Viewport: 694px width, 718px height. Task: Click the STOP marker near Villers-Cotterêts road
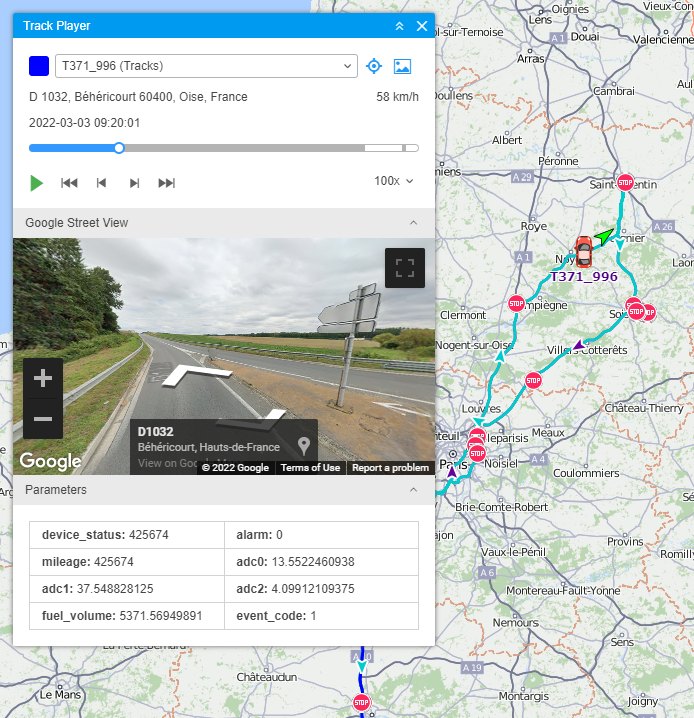533,380
